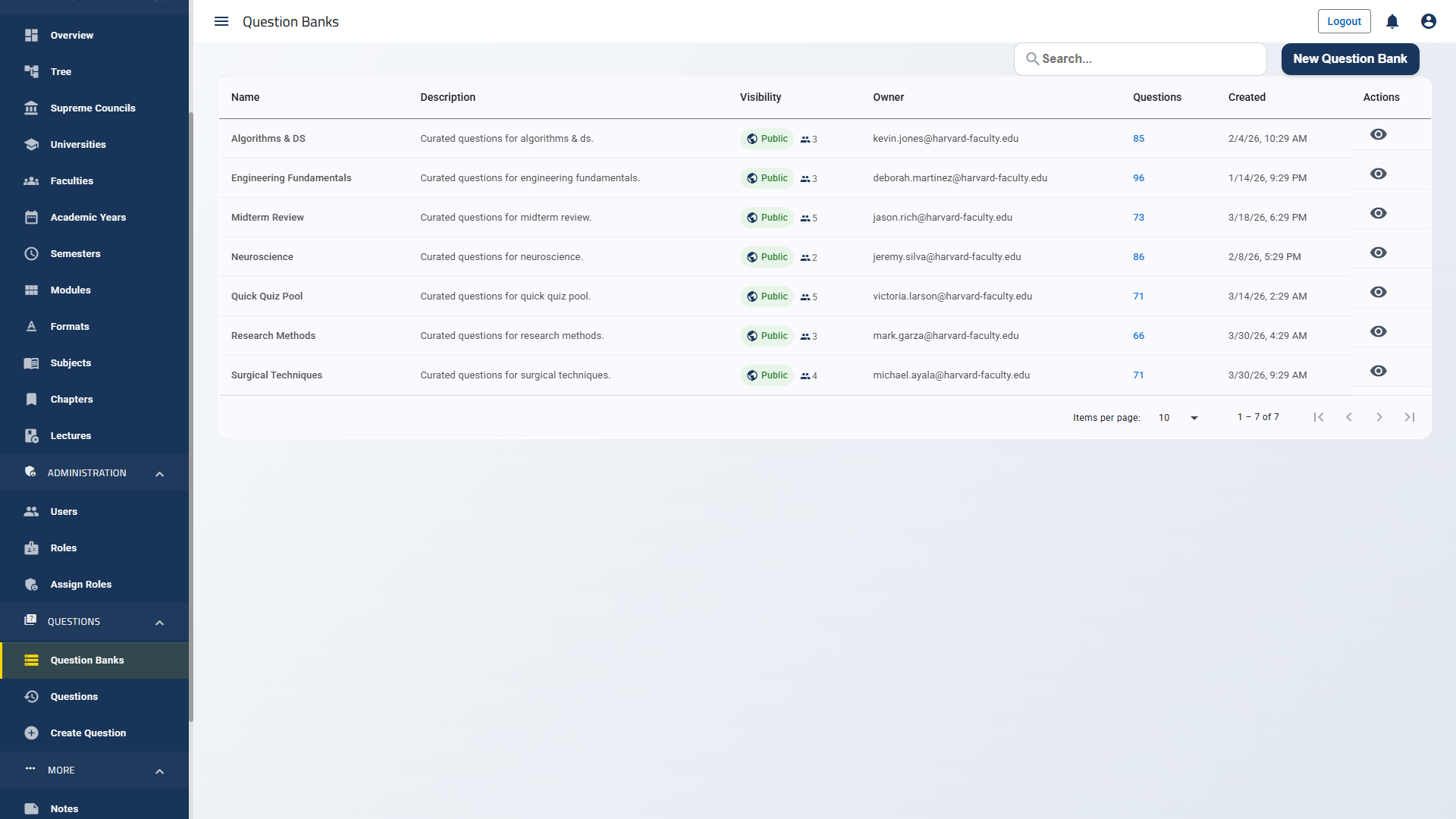Open the eye action for Quick Quiz Pool
1456x819 pixels.
[1378, 291]
